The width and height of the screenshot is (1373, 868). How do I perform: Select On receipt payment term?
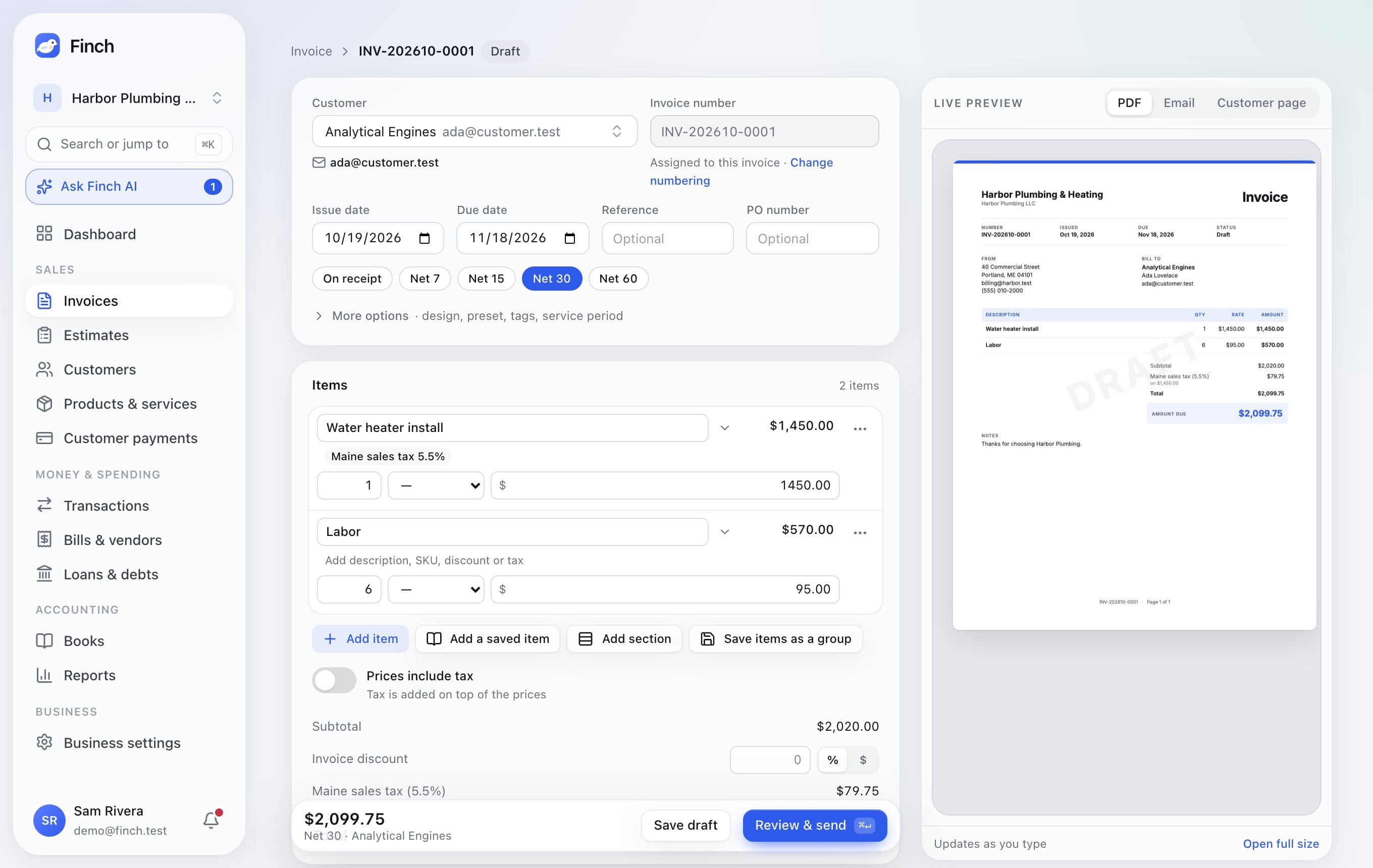tap(352, 279)
